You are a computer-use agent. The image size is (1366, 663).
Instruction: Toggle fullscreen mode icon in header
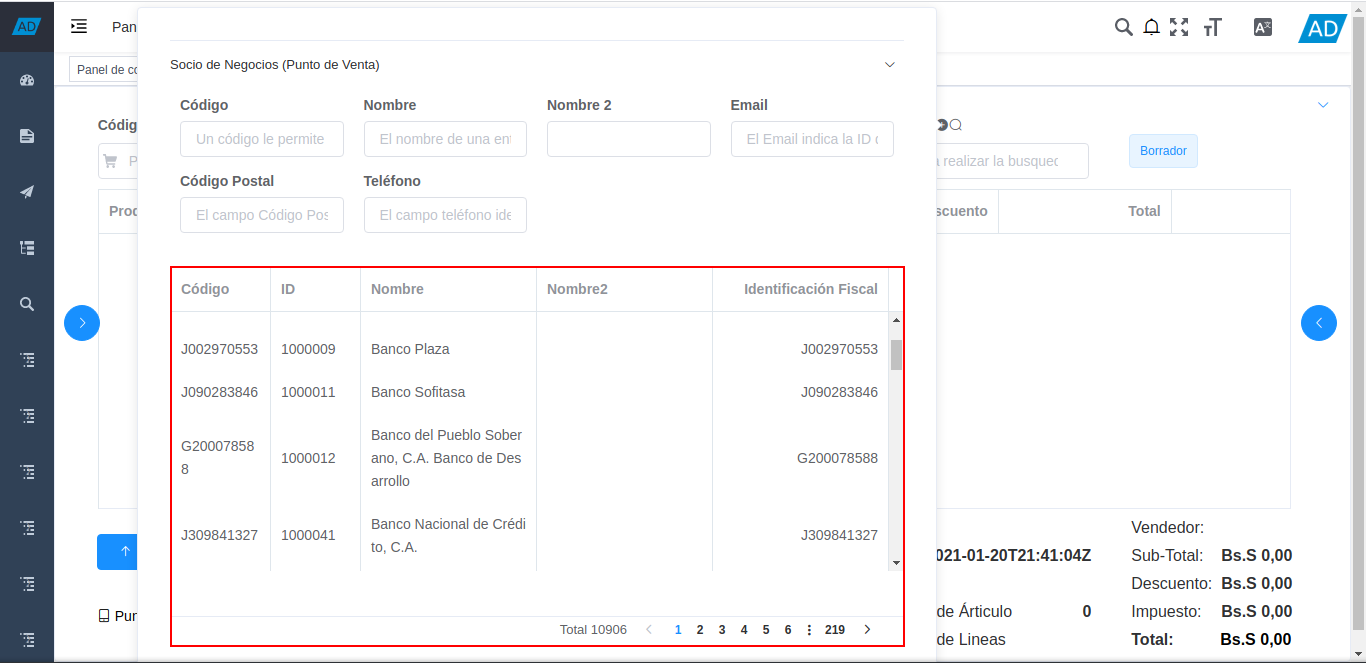1179,27
